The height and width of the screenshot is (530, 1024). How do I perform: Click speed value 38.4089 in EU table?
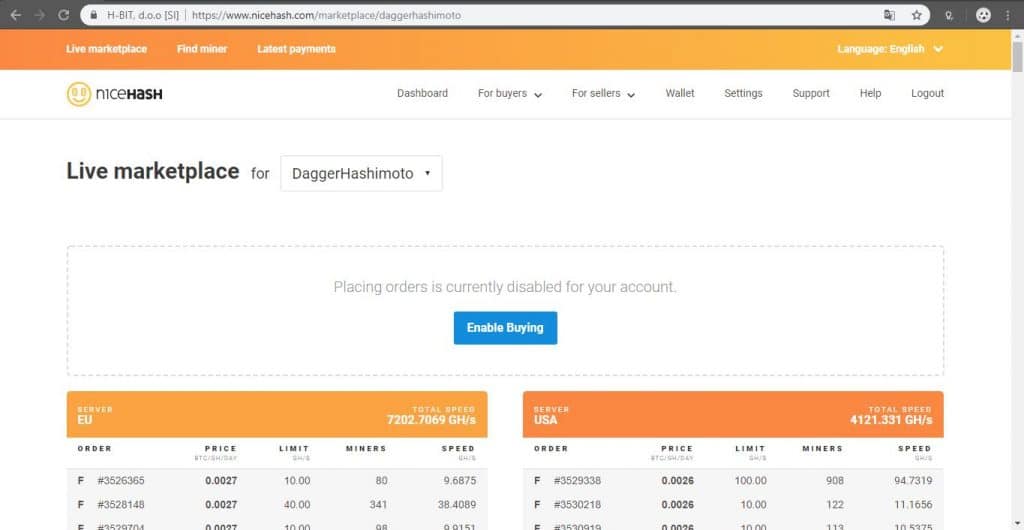tap(456, 505)
